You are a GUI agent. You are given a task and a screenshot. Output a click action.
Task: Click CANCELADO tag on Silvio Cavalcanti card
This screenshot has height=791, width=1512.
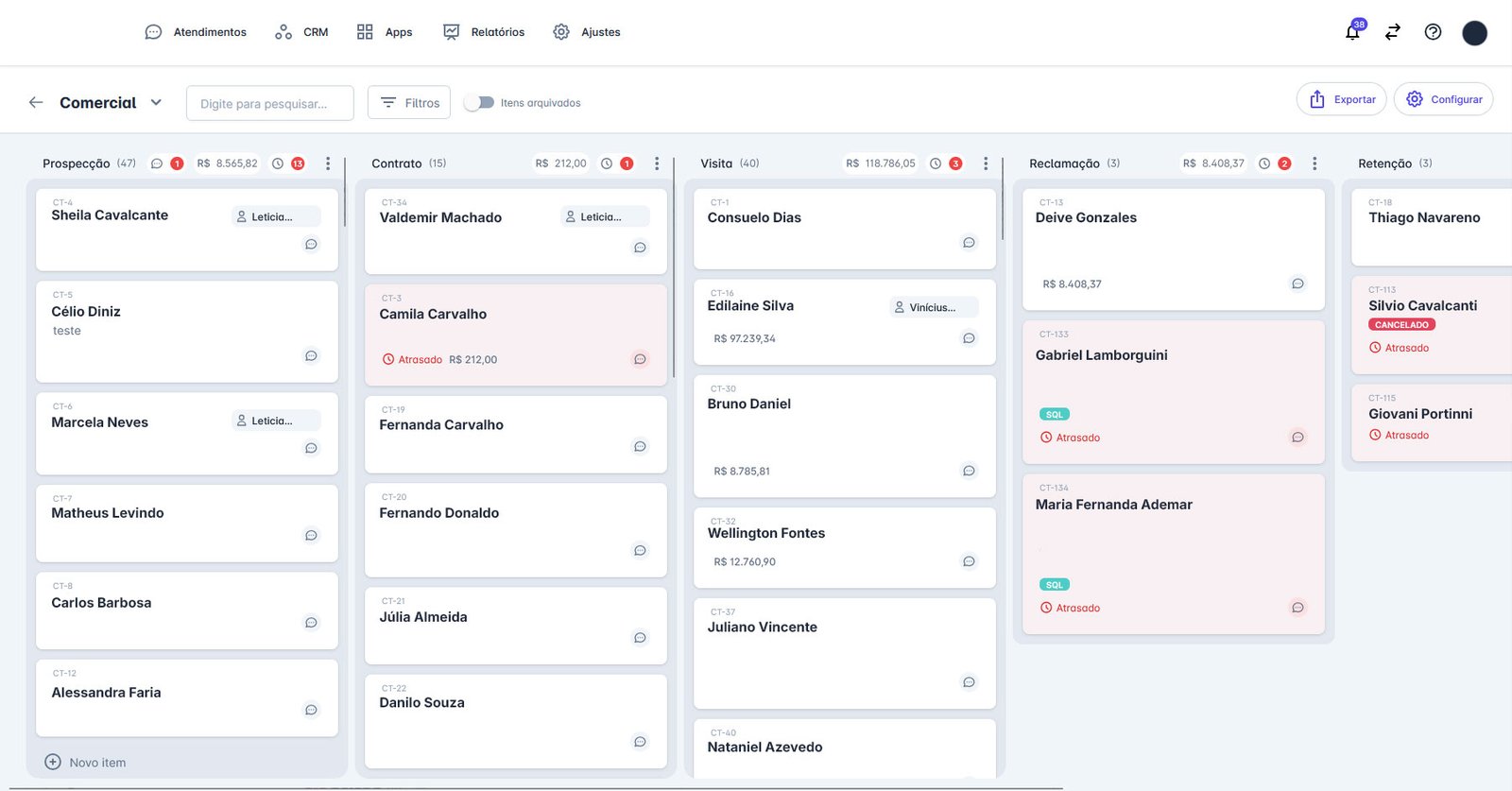pyautogui.click(x=1401, y=325)
